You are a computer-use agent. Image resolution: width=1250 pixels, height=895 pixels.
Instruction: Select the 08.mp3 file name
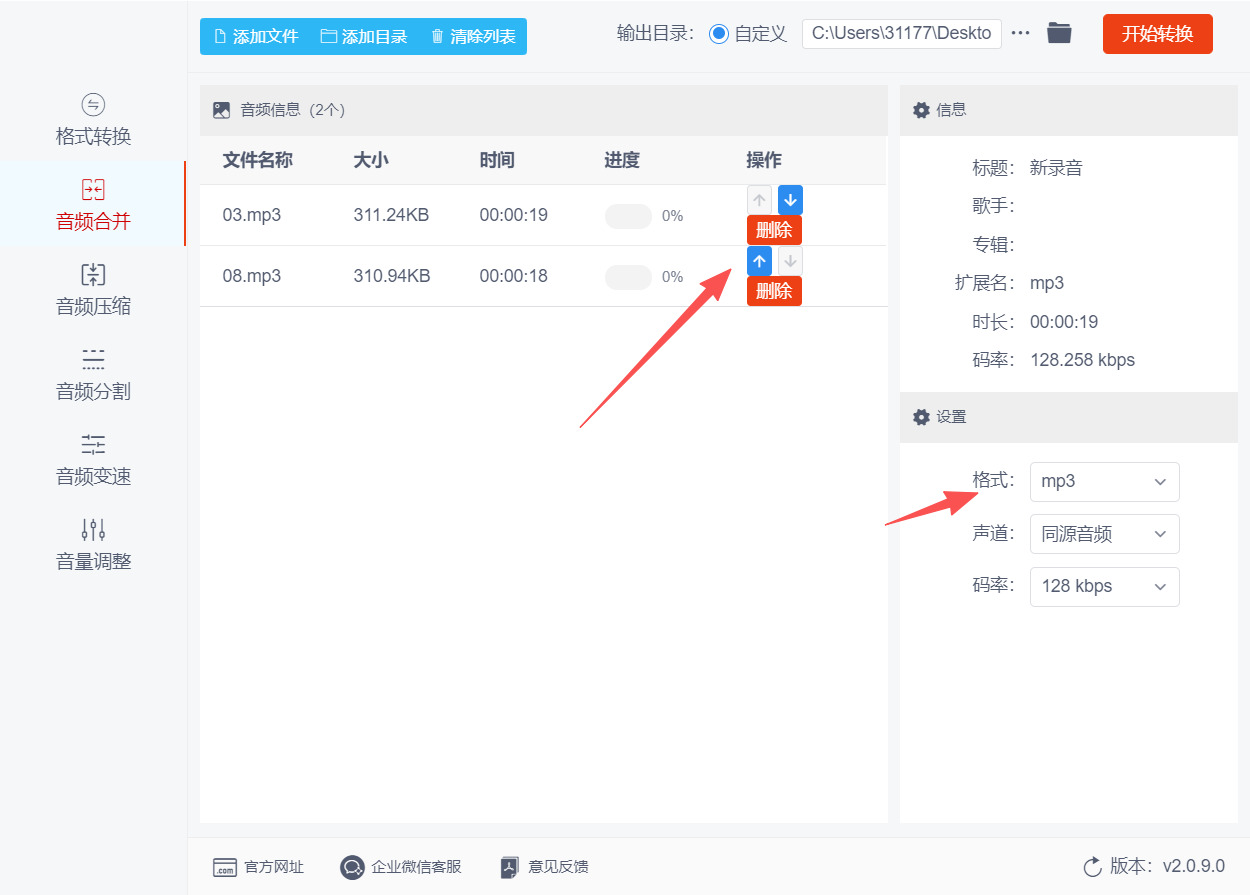(251, 276)
